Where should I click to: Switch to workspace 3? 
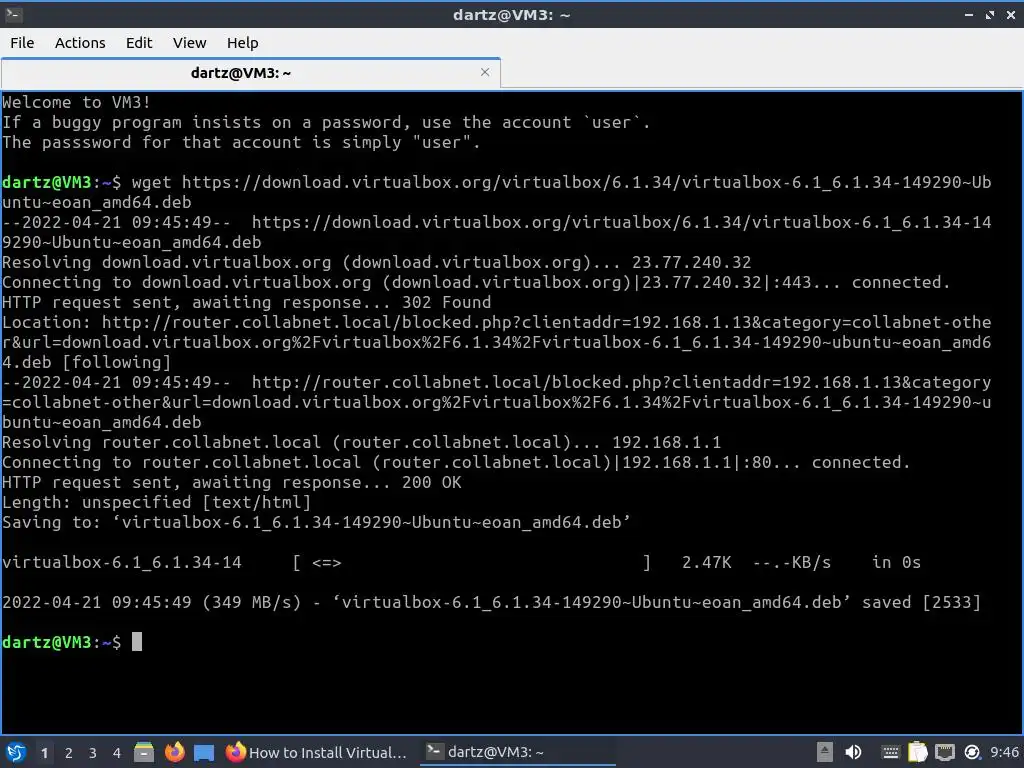93,753
